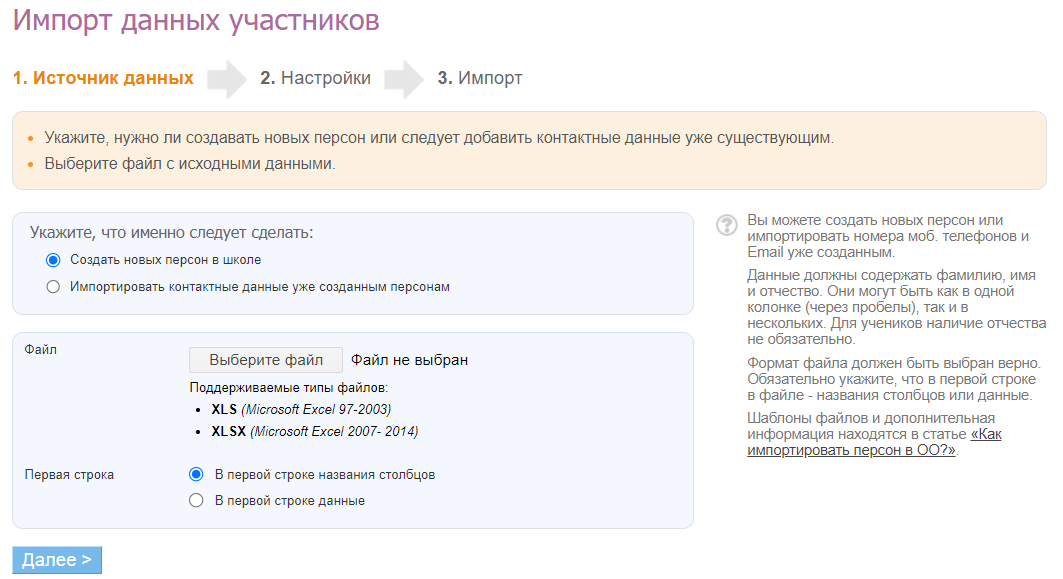Click the Первая строка field label
This screenshot has width=1063, height=579.
click(69, 475)
